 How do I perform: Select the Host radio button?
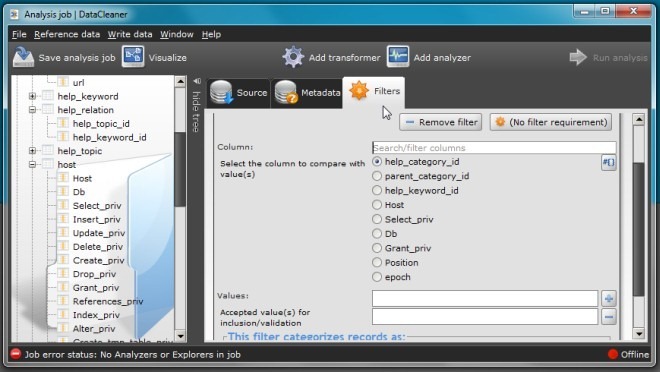[377, 205]
